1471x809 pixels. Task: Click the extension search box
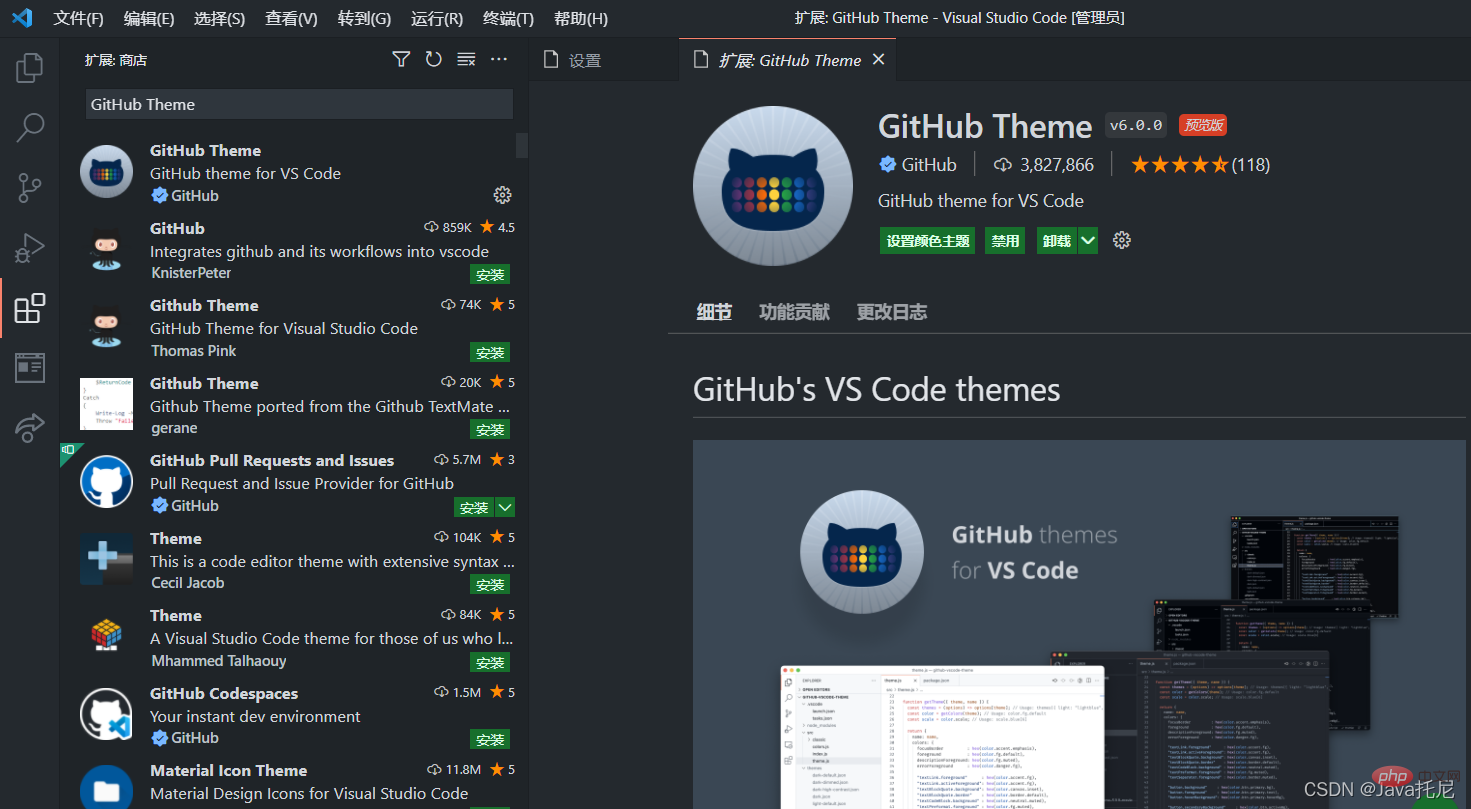299,104
